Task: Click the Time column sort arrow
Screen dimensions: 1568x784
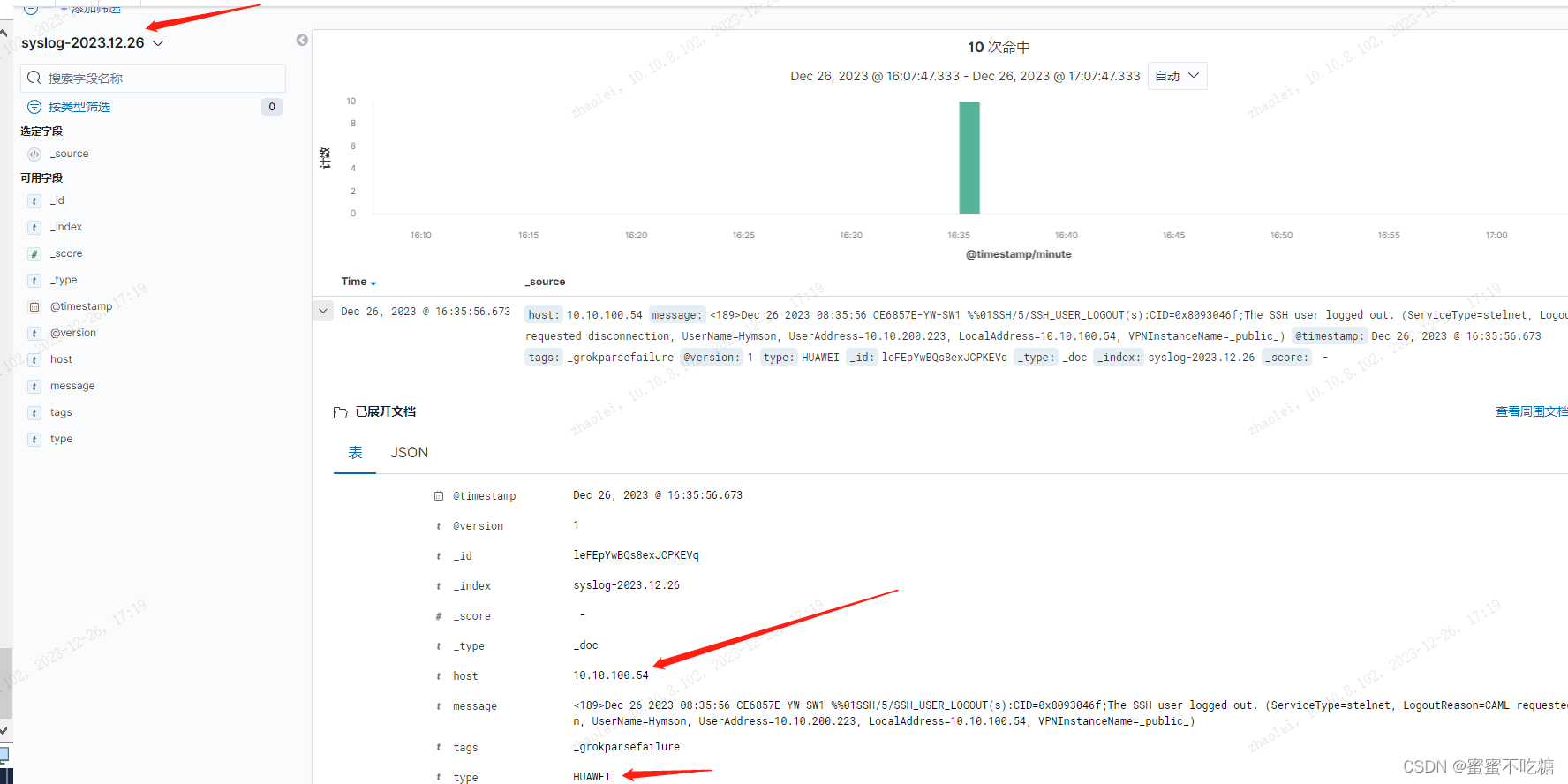Action: point(373,283)
